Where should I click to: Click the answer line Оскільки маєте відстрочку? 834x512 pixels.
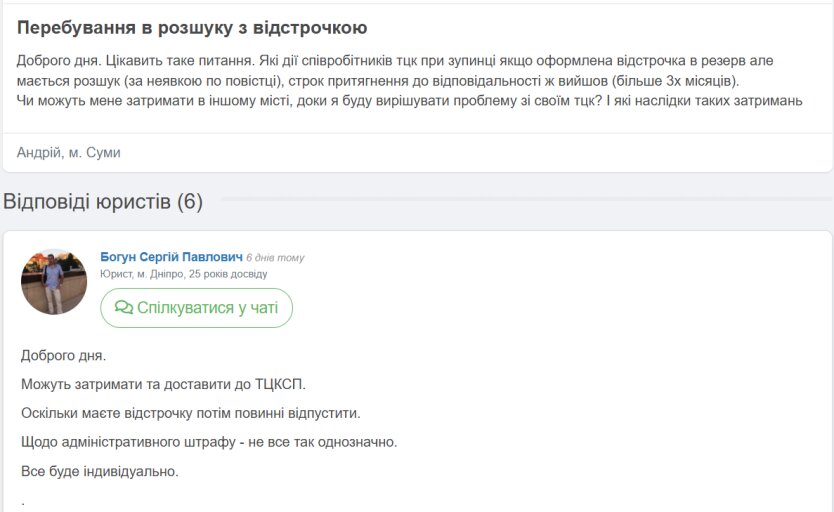point(190,413)
